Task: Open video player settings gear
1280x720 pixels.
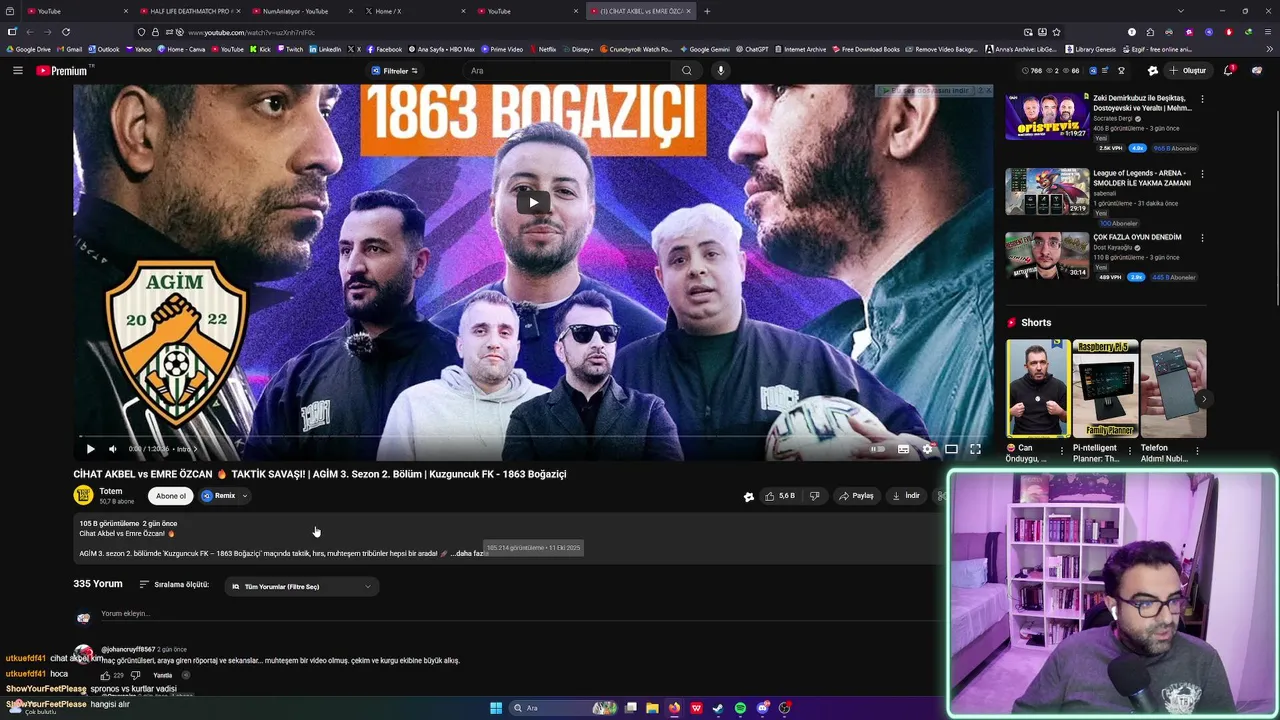Action: tap(927, 449)
